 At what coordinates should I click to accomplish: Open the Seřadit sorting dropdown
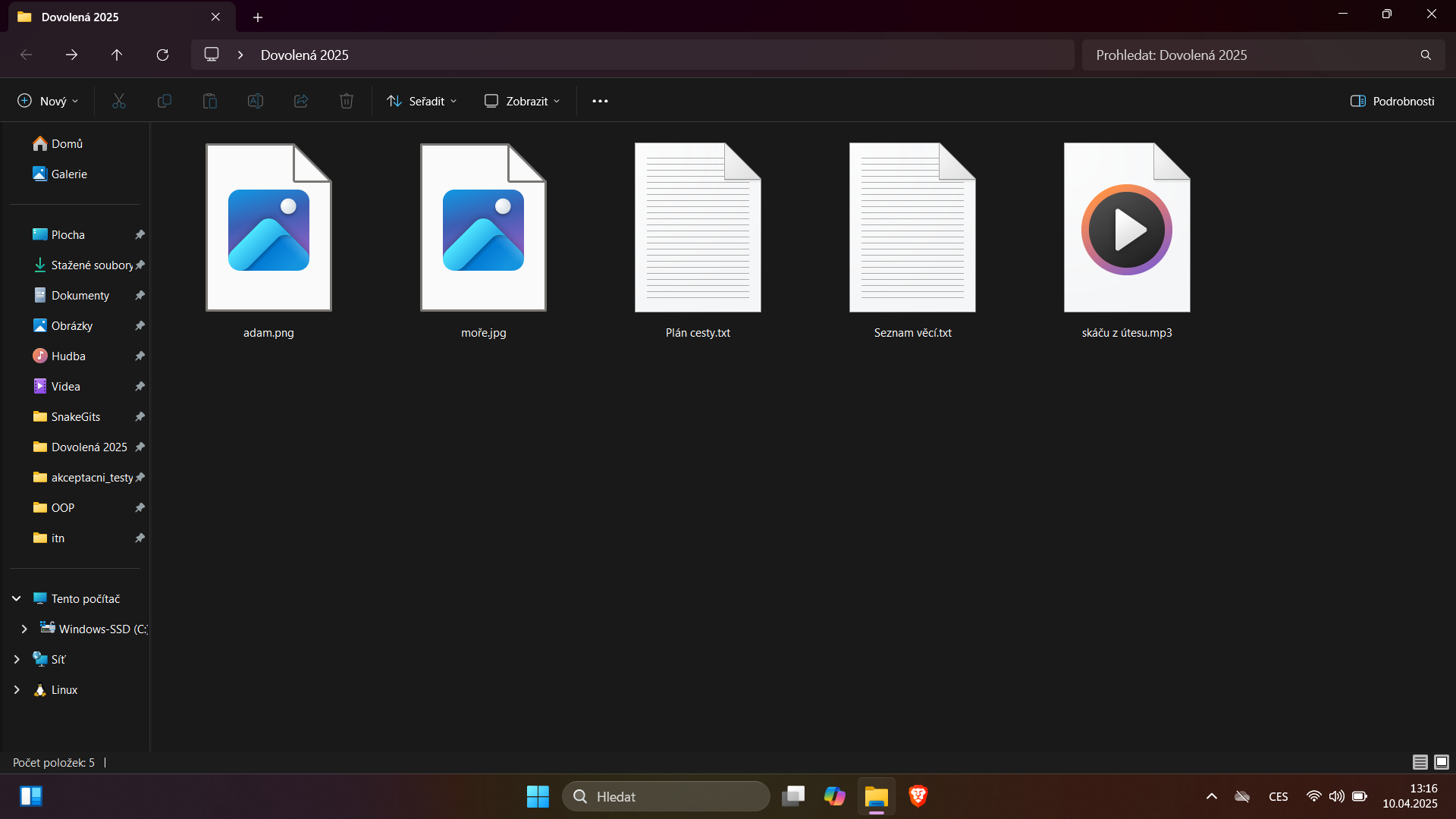pyautogui.click(x=422, y=100)
